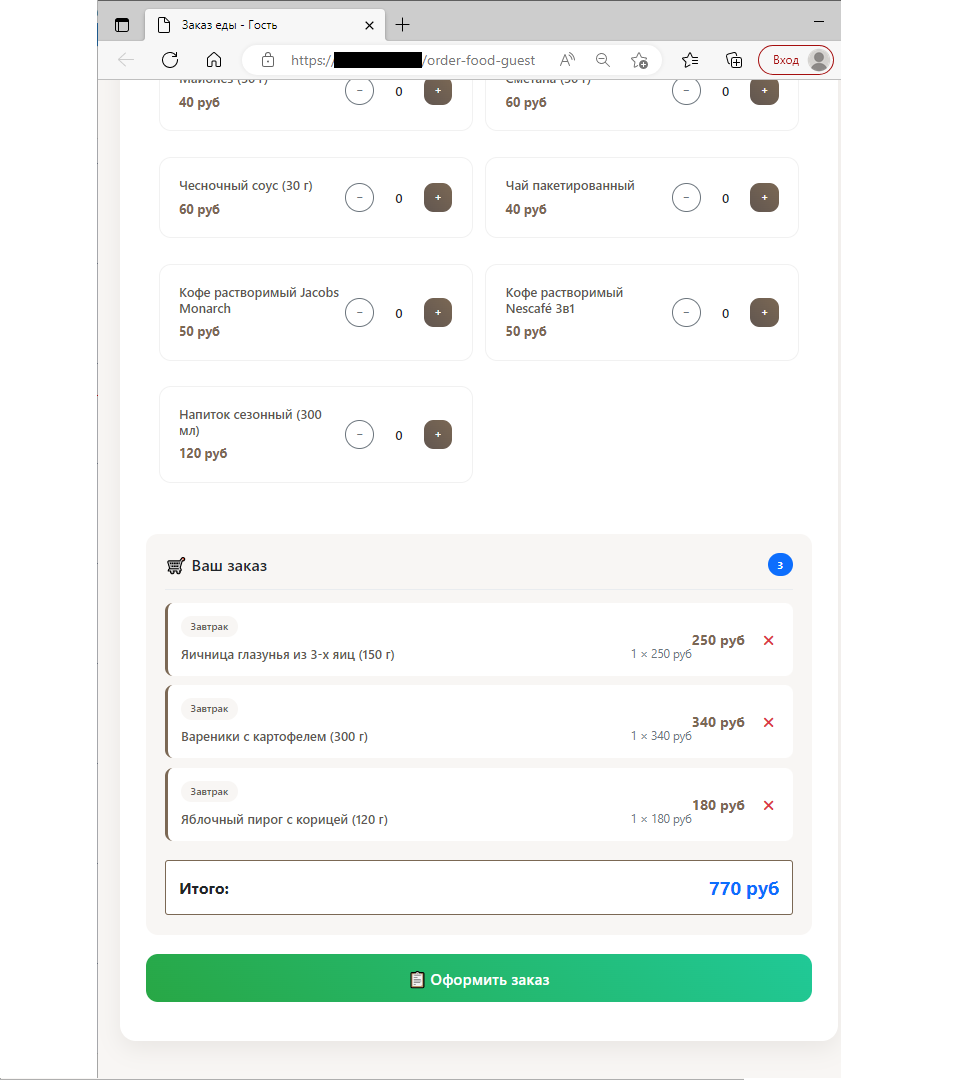Image resolution: width=966 pixels, height=1080 pixels.
Task: Add this page to favorites
Action: 639,60
